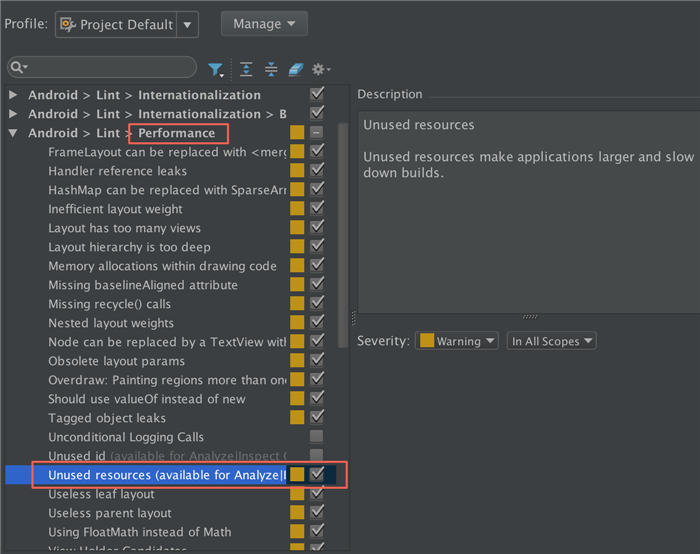Open the In All Scopes dropdown
Viewport: 700px width, 554px height.
(x=552, y=341)
